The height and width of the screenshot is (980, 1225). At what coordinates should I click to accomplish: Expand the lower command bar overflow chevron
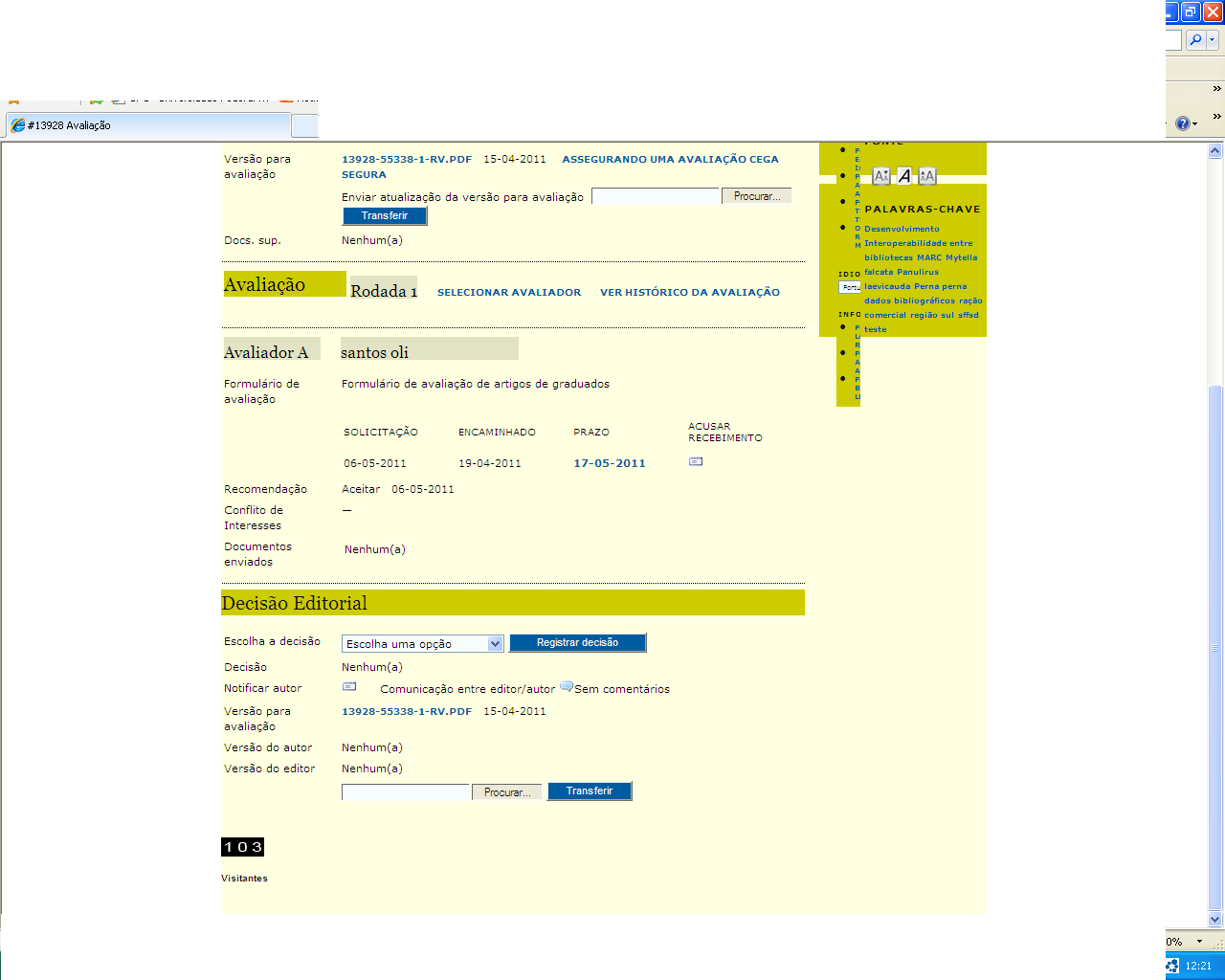click(1216, 117)
